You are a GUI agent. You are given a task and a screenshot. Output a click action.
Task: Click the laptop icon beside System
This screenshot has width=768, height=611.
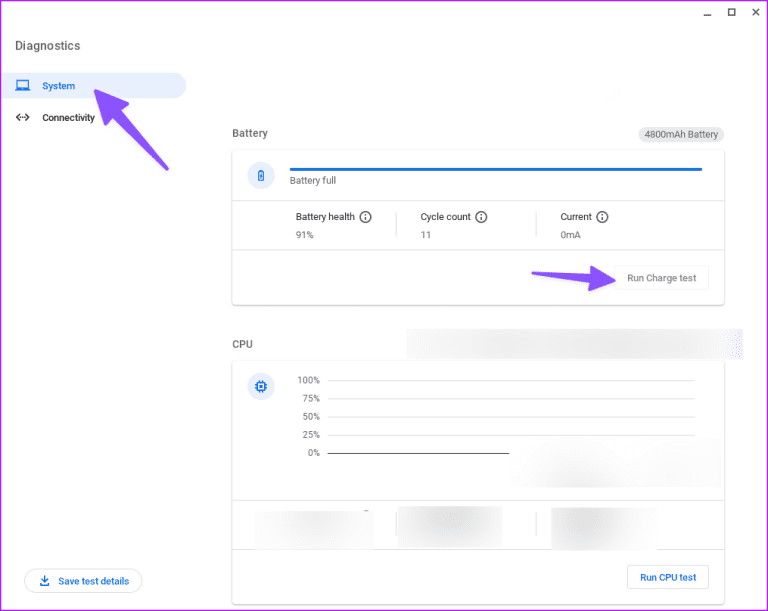pos(23,86)
